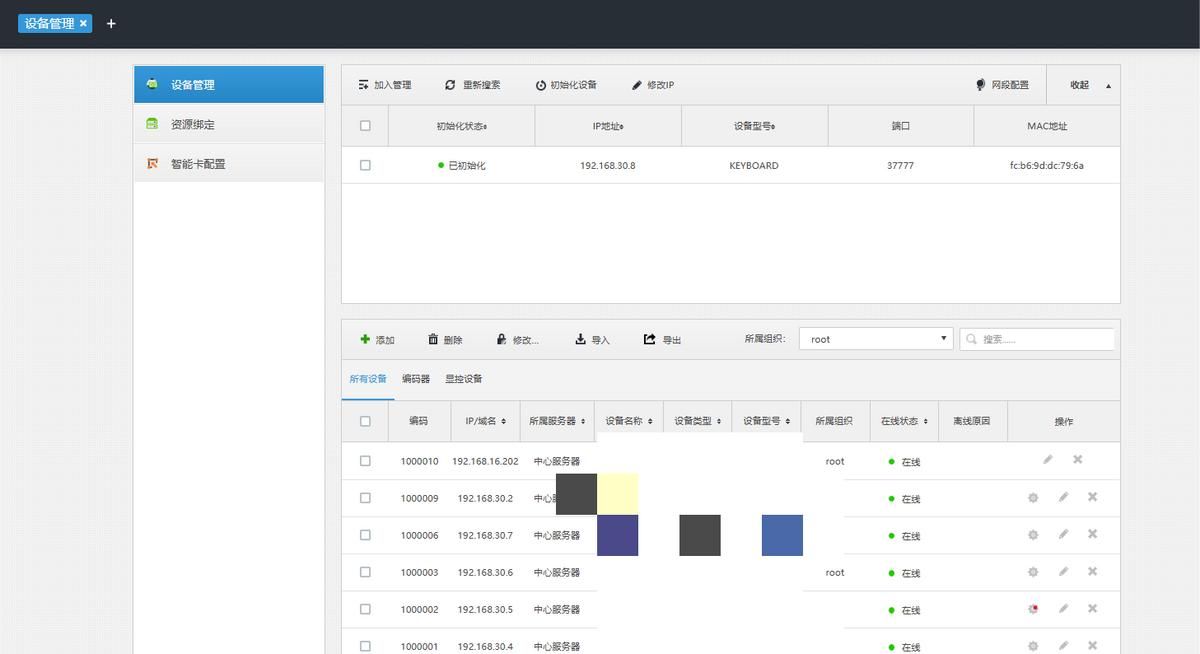This screenshot has width=1200, height=654.
Task: Close the 设备管理 top tab
Action: [x=83, y=23]
